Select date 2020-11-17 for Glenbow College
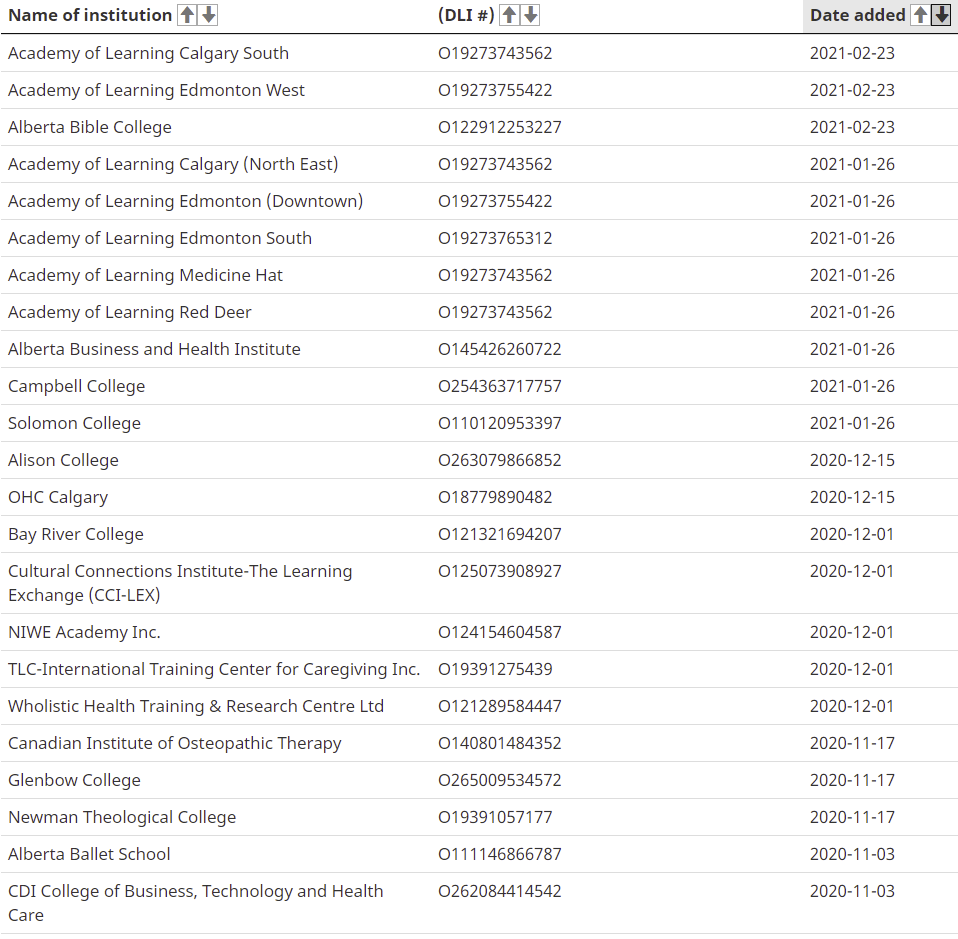 pyautogui.click(x=852, y=780)
